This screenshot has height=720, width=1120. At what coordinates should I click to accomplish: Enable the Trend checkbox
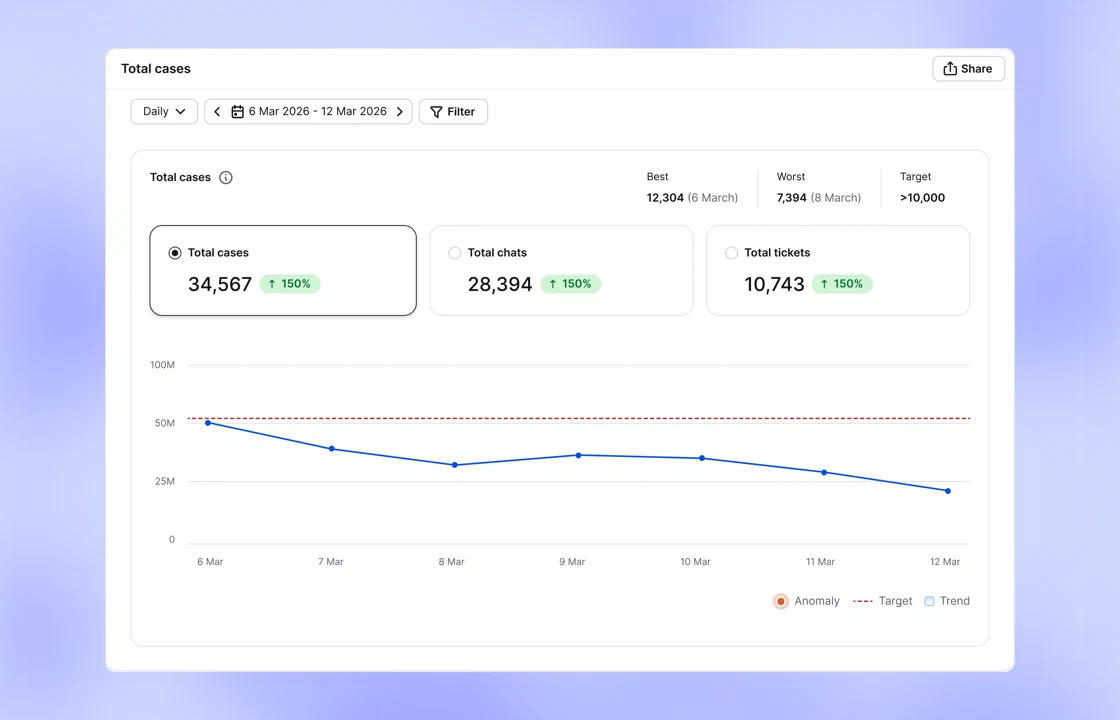[x=929, y=601]
